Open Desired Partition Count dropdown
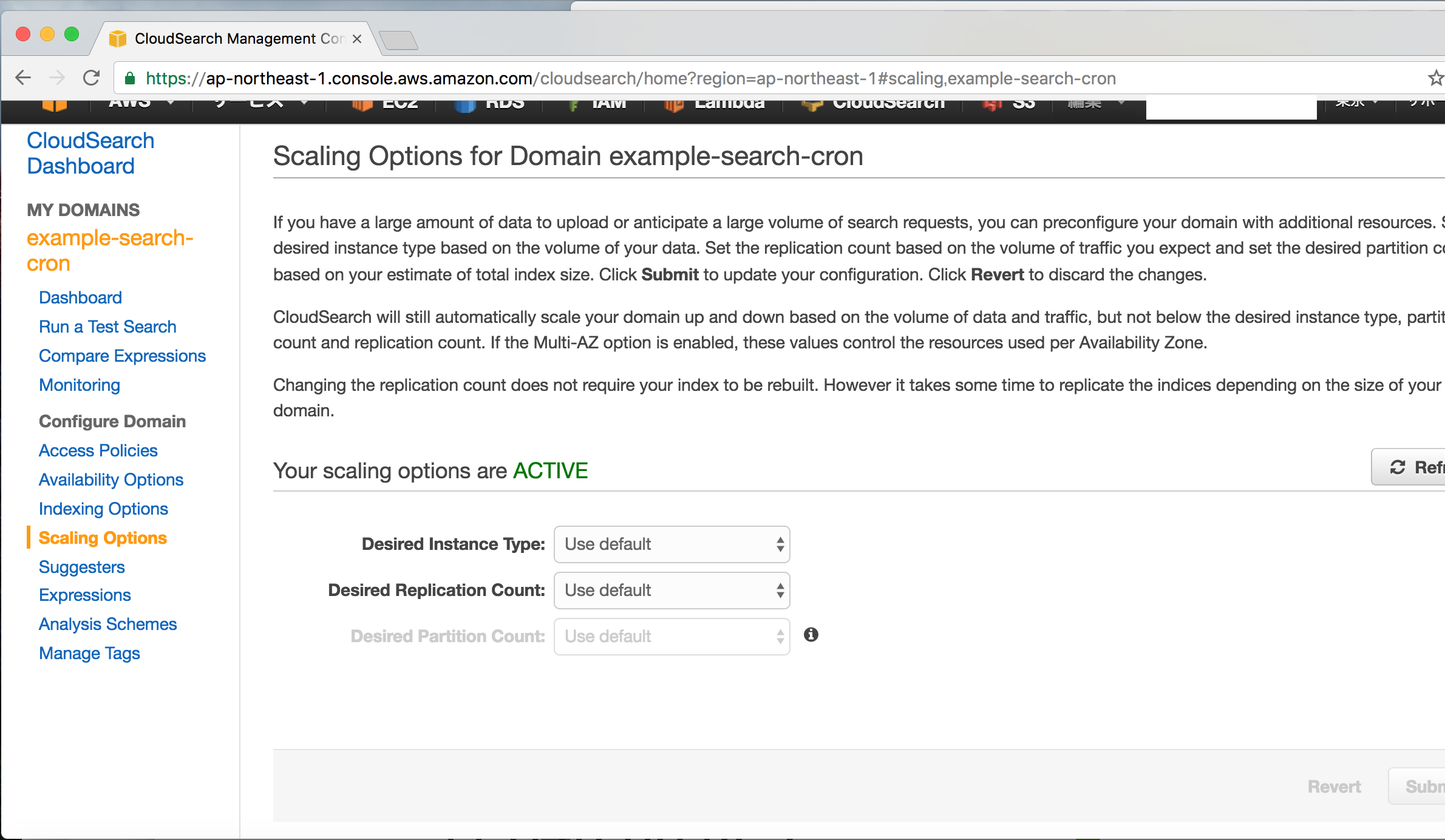1445x840 pixels. pos(671,637)
